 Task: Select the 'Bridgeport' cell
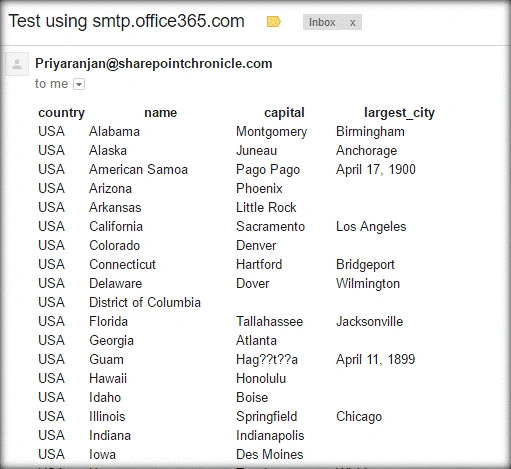365,265
